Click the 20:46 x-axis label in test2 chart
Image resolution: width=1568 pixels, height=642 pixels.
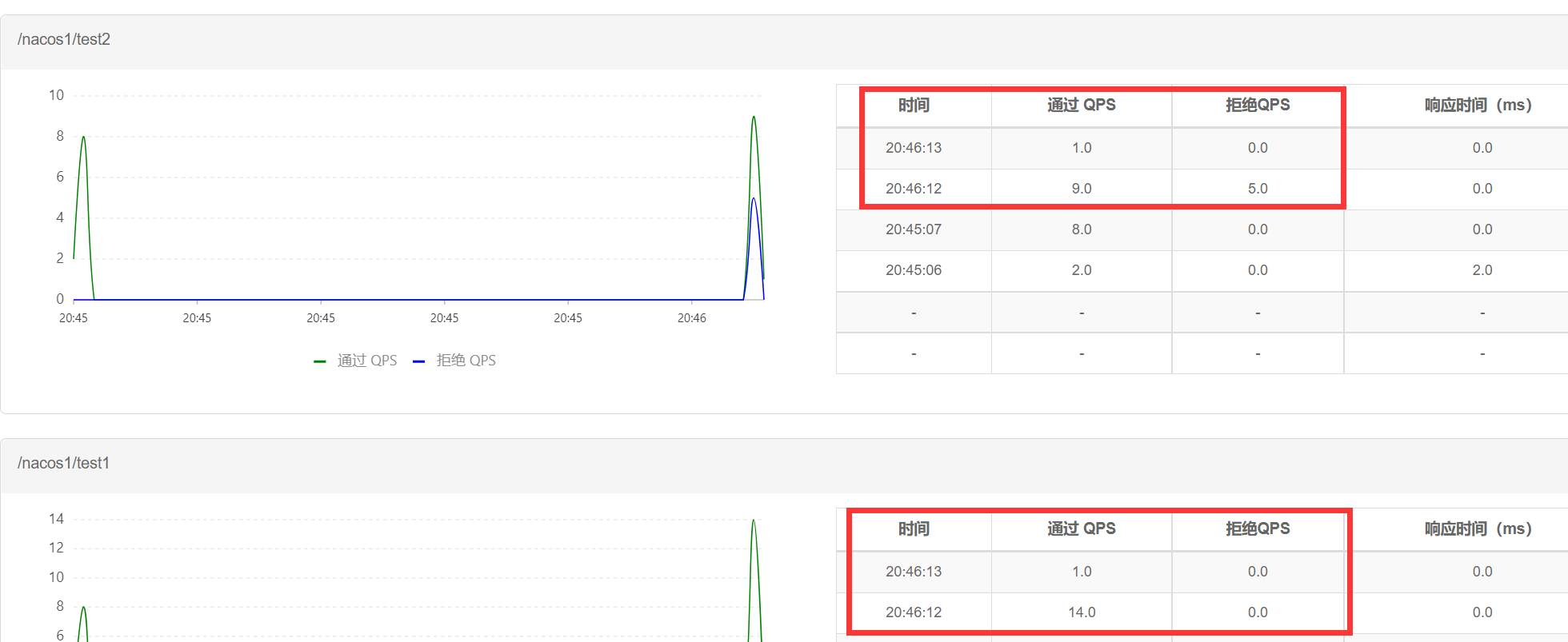691,318
